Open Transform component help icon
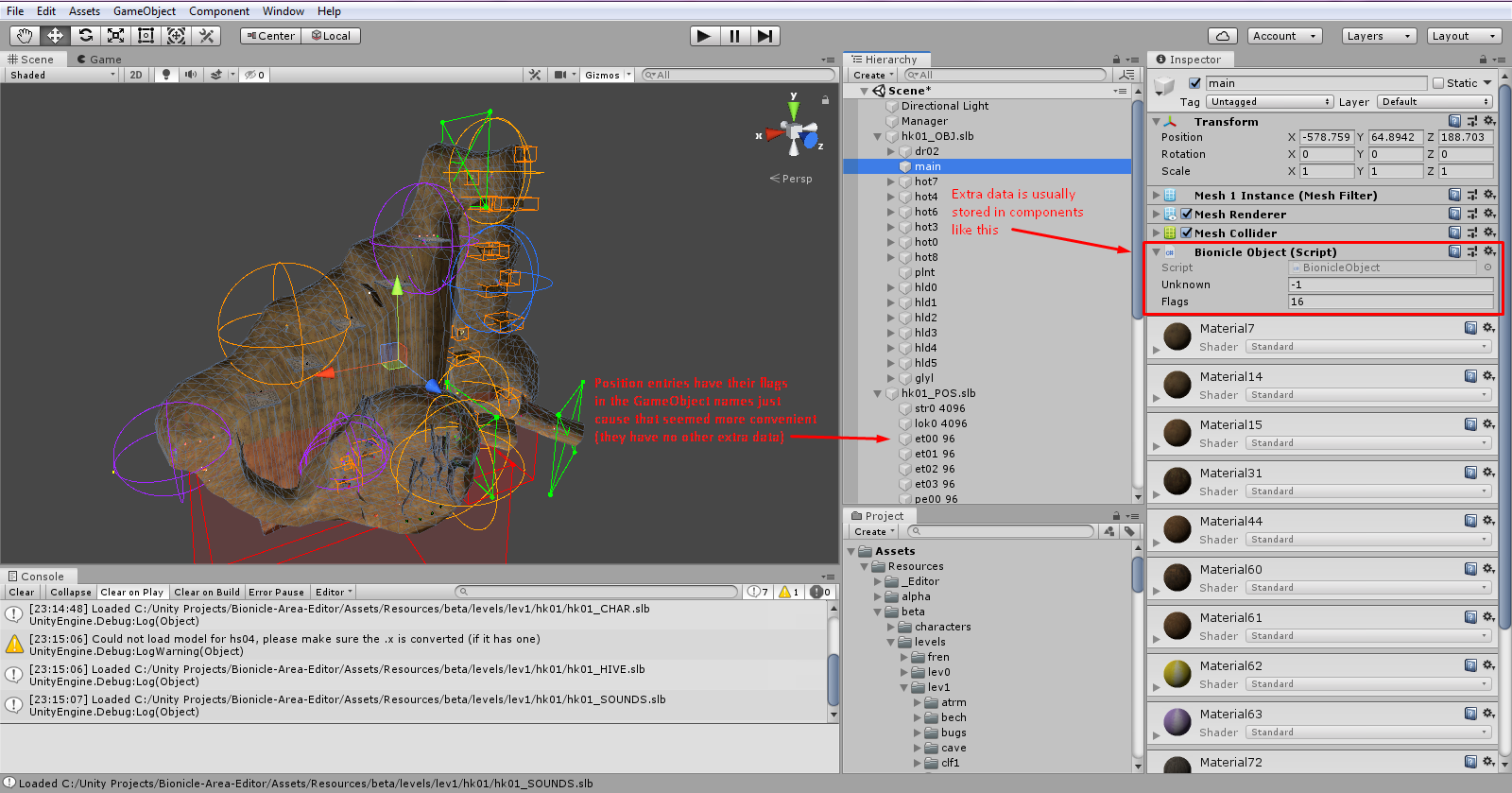 tap(1454, 121)
